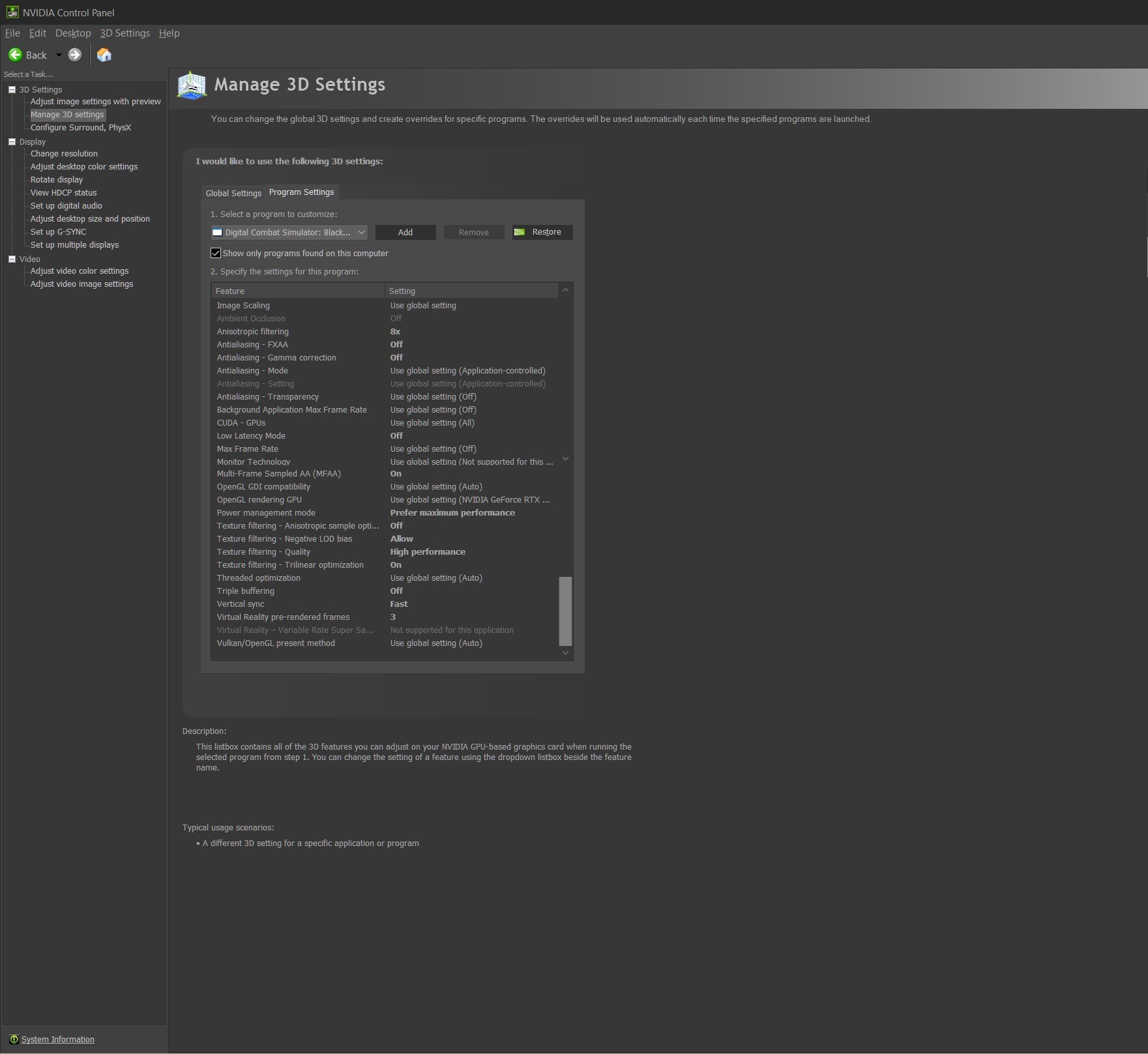Image resolution: width=1148 pixels, height=1054 pixels.
Task: Select Background Application Max Frame Rate row
Action: click(x=385, y=410)
